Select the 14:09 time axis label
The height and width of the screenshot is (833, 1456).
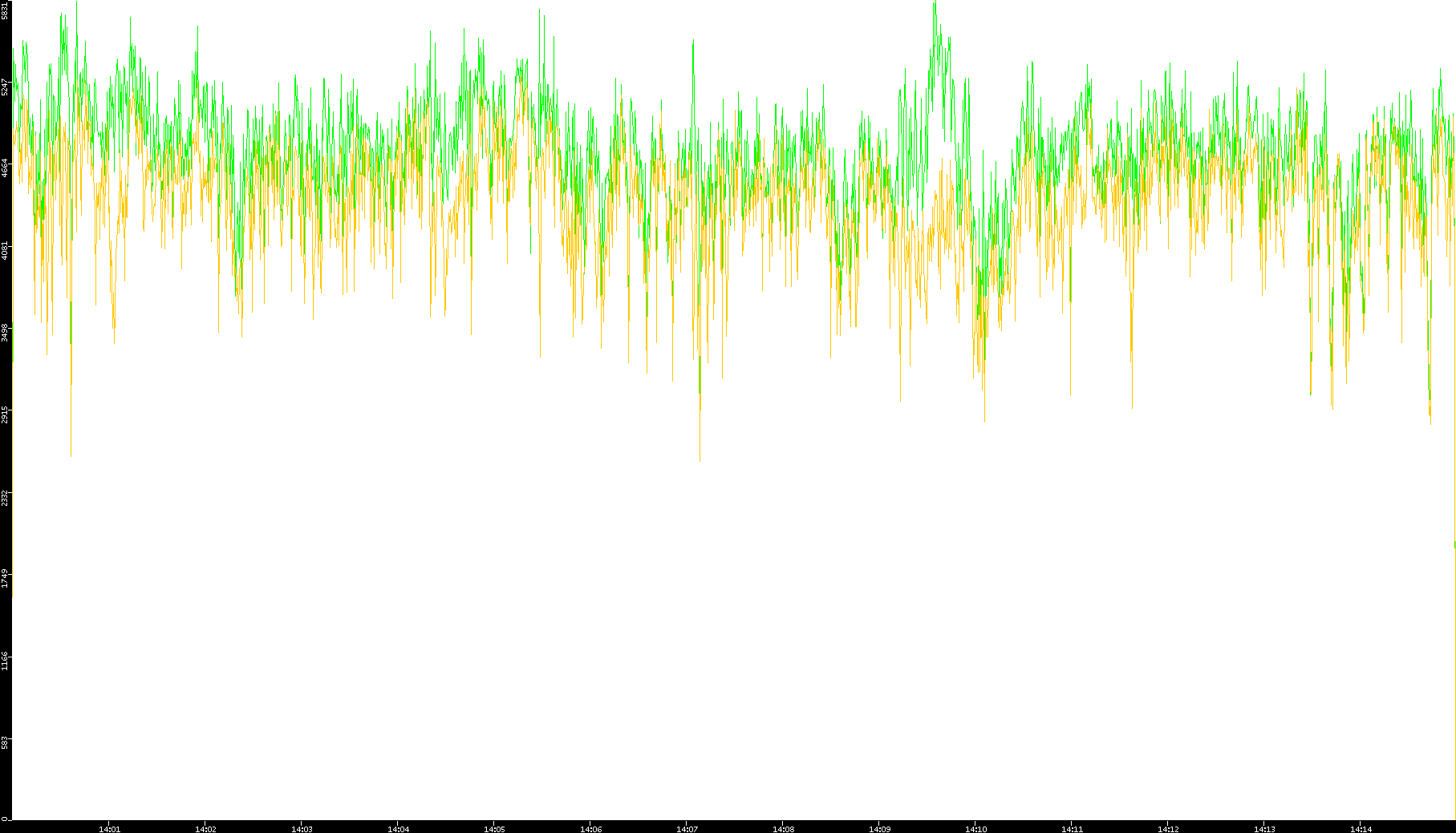click(879, 829)
